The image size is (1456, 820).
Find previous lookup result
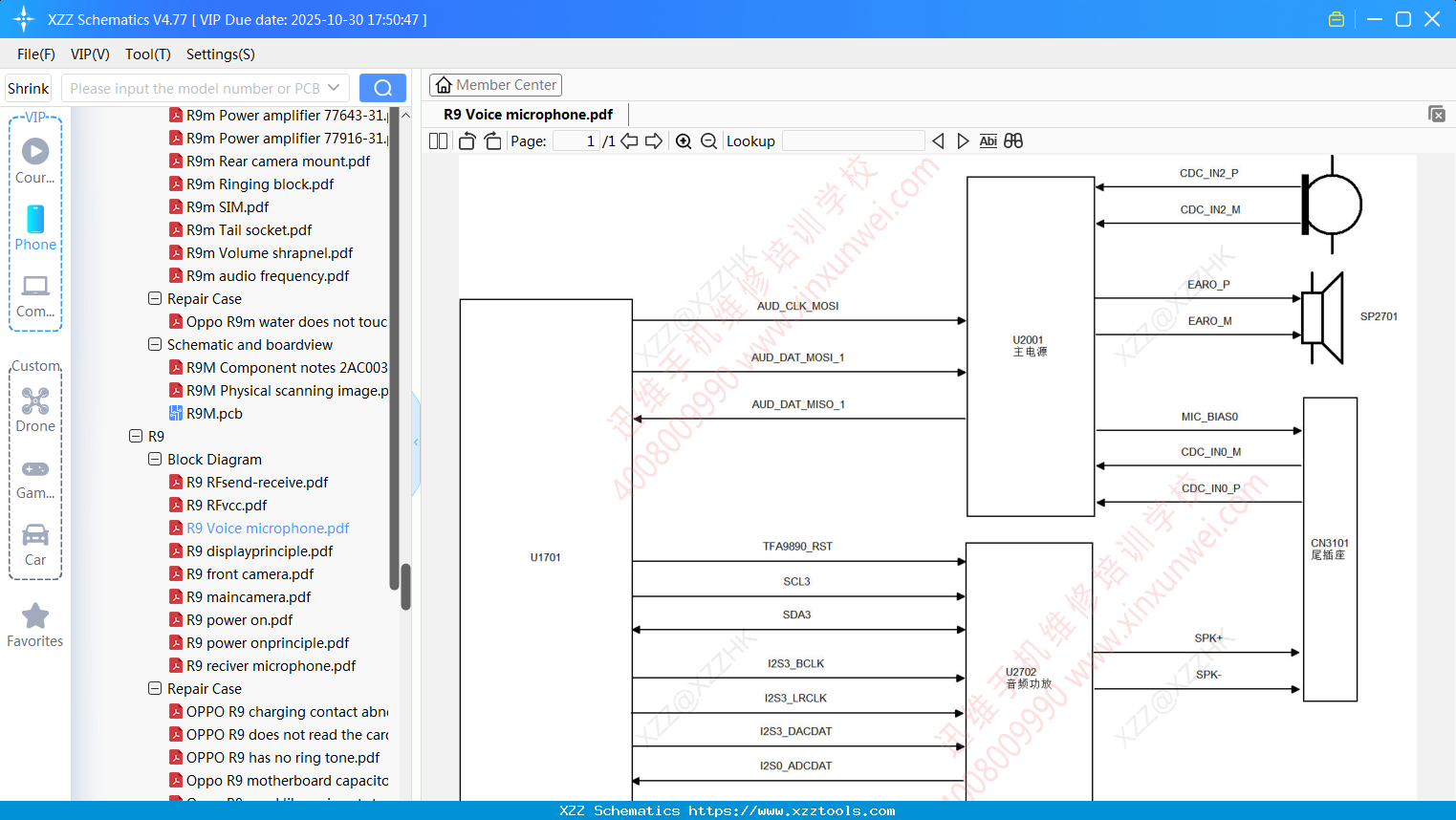(x=938, y=140)
